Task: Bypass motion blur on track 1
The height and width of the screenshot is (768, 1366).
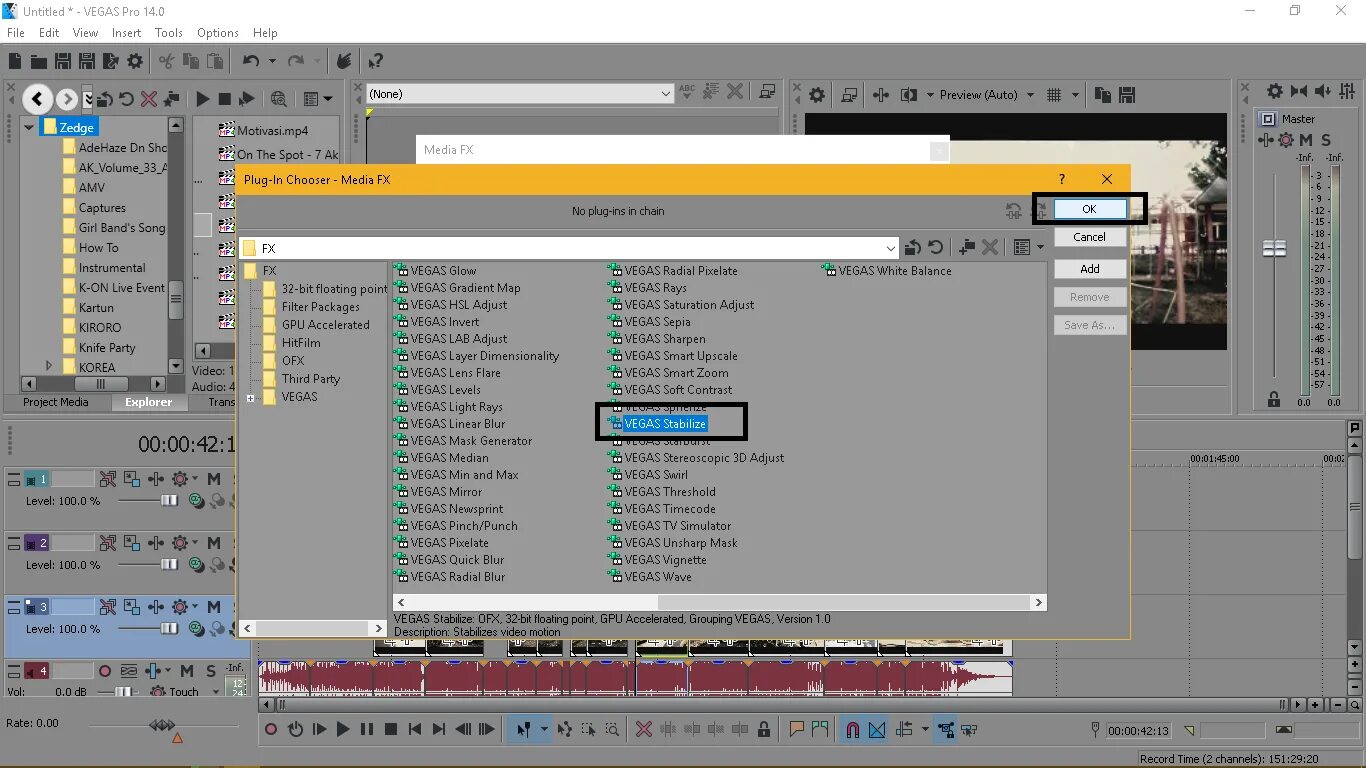Action: click(x=107, y=479)
